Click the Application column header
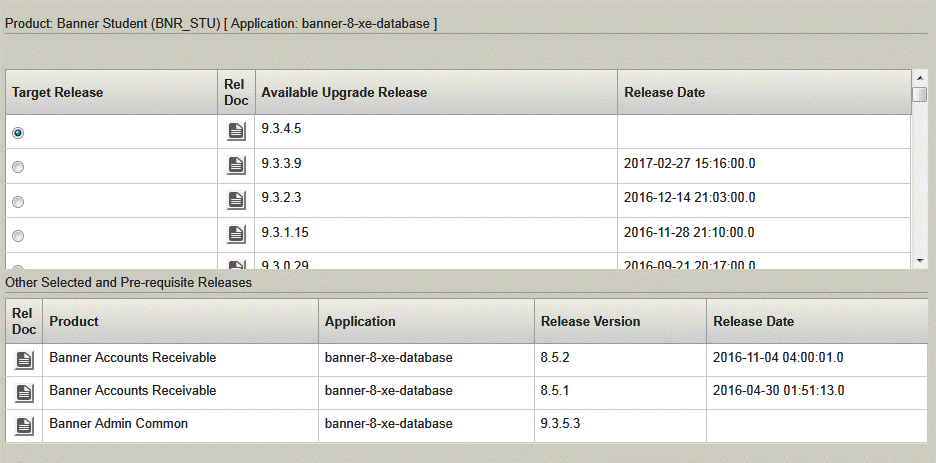The image size is (936, 463). [x=426, y=321]
